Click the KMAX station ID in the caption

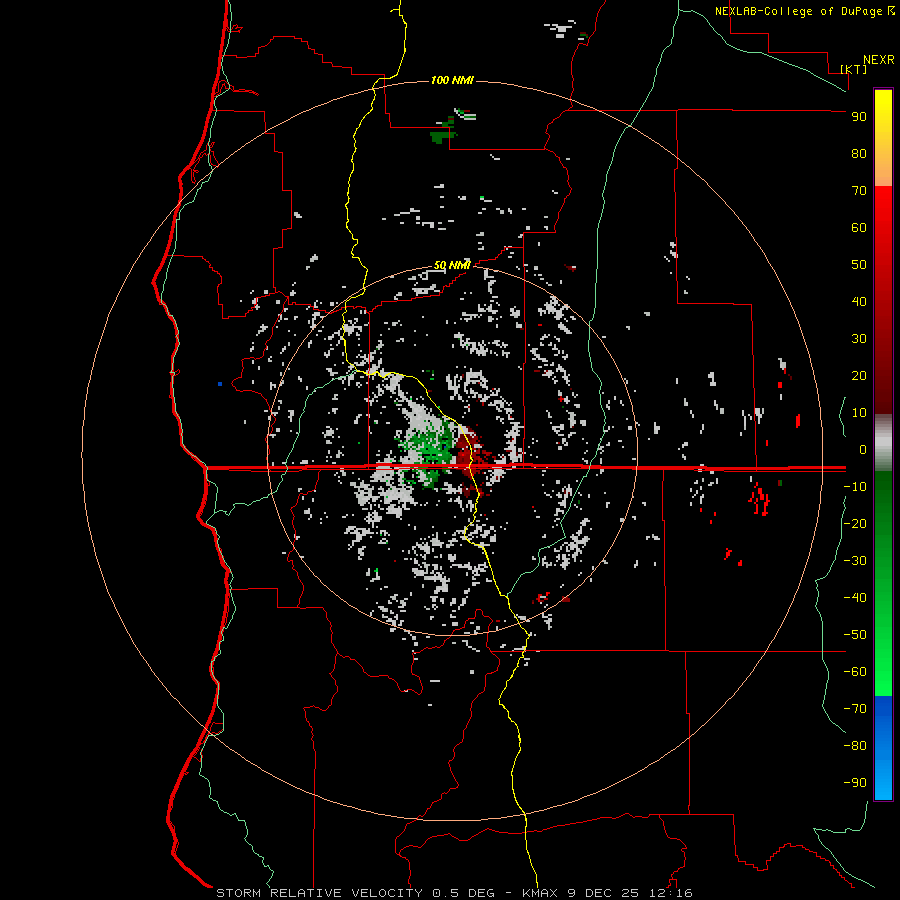540,893
